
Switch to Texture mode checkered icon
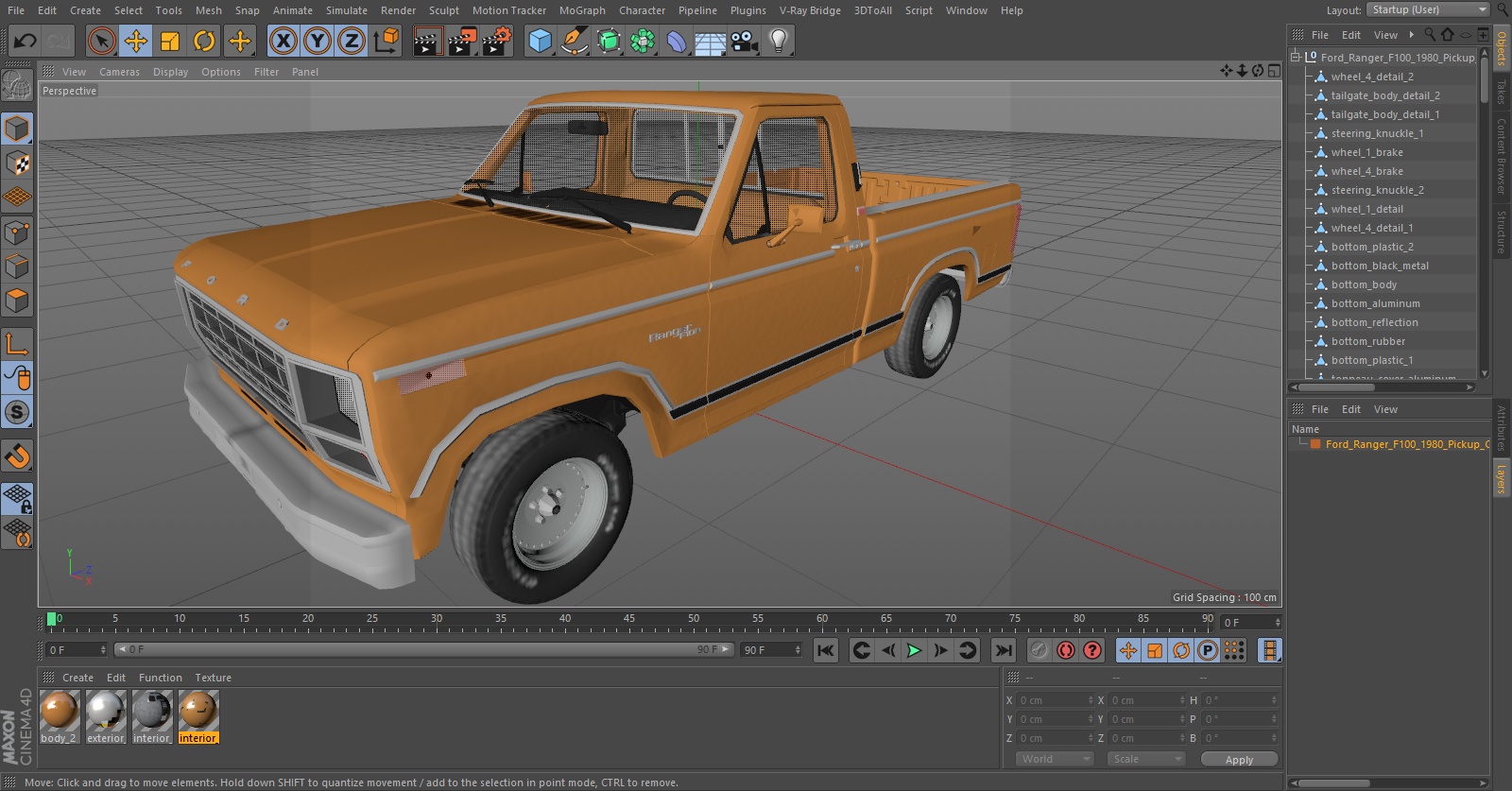click(18, 163)
